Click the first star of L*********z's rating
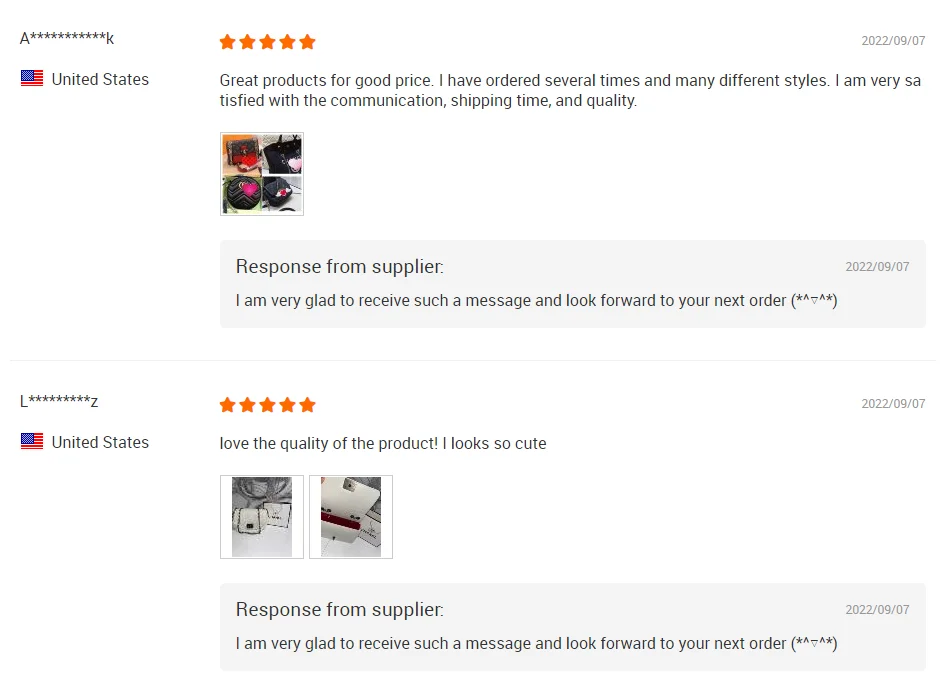This screenshot has width=942, height=691. (228, 405)
